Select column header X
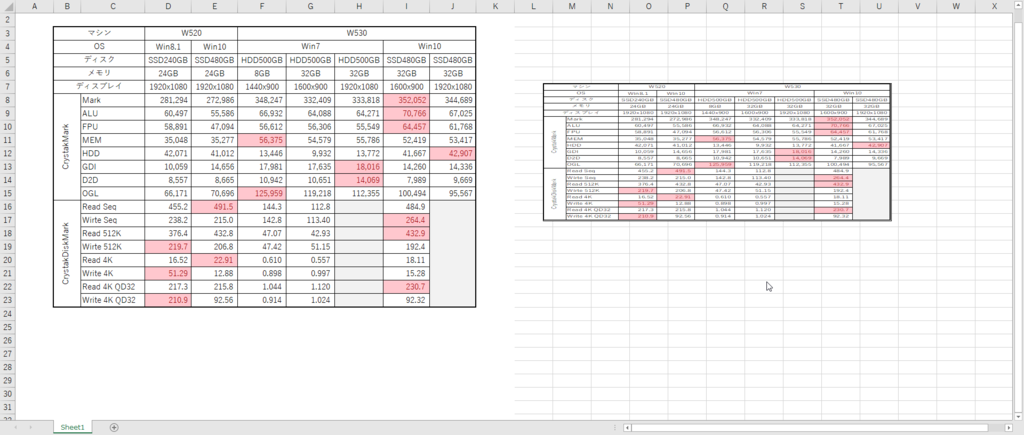1024x435 pixels. pos(995,6)
